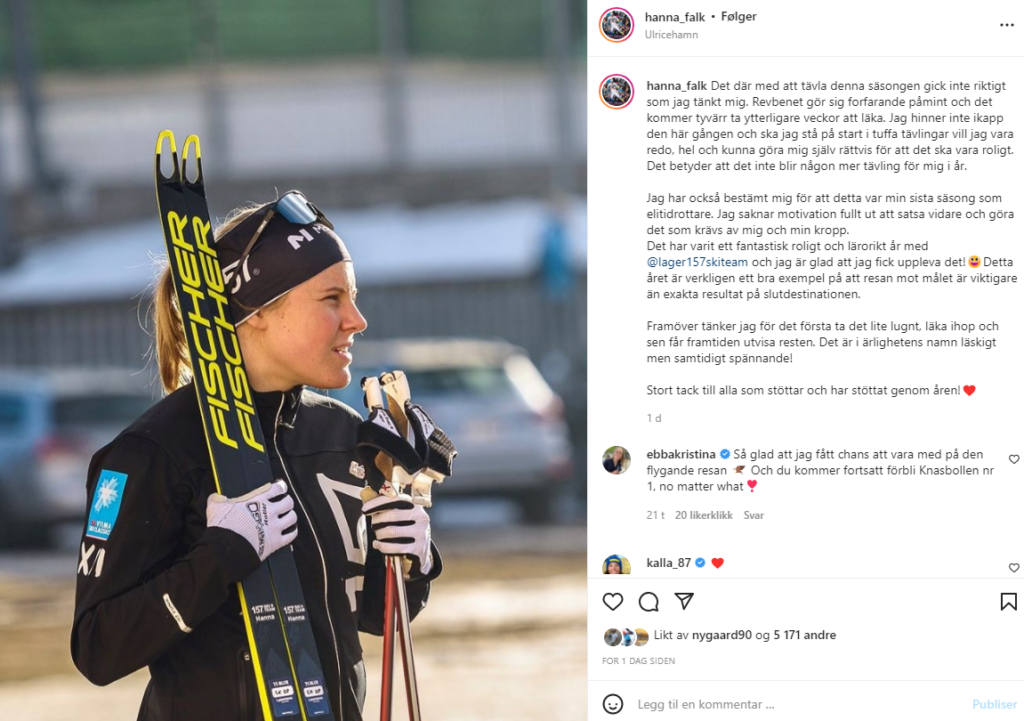Click the Publiser button
Image resolution: width=1024 pixels, height=721 pixels.
[994, 704]
